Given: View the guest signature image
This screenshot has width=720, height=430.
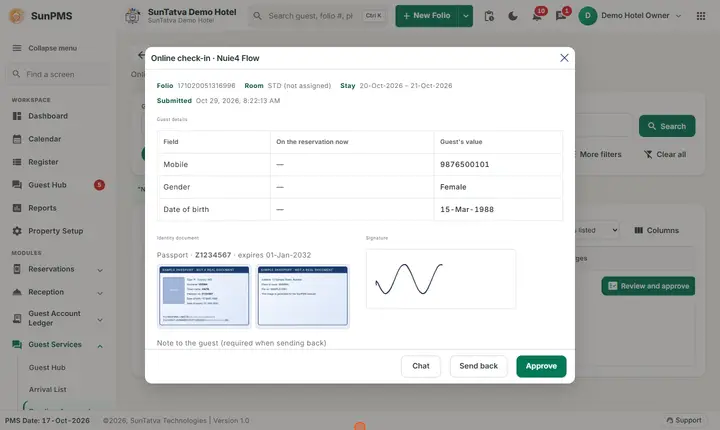Looking at the screenshot, I should 441,279.
